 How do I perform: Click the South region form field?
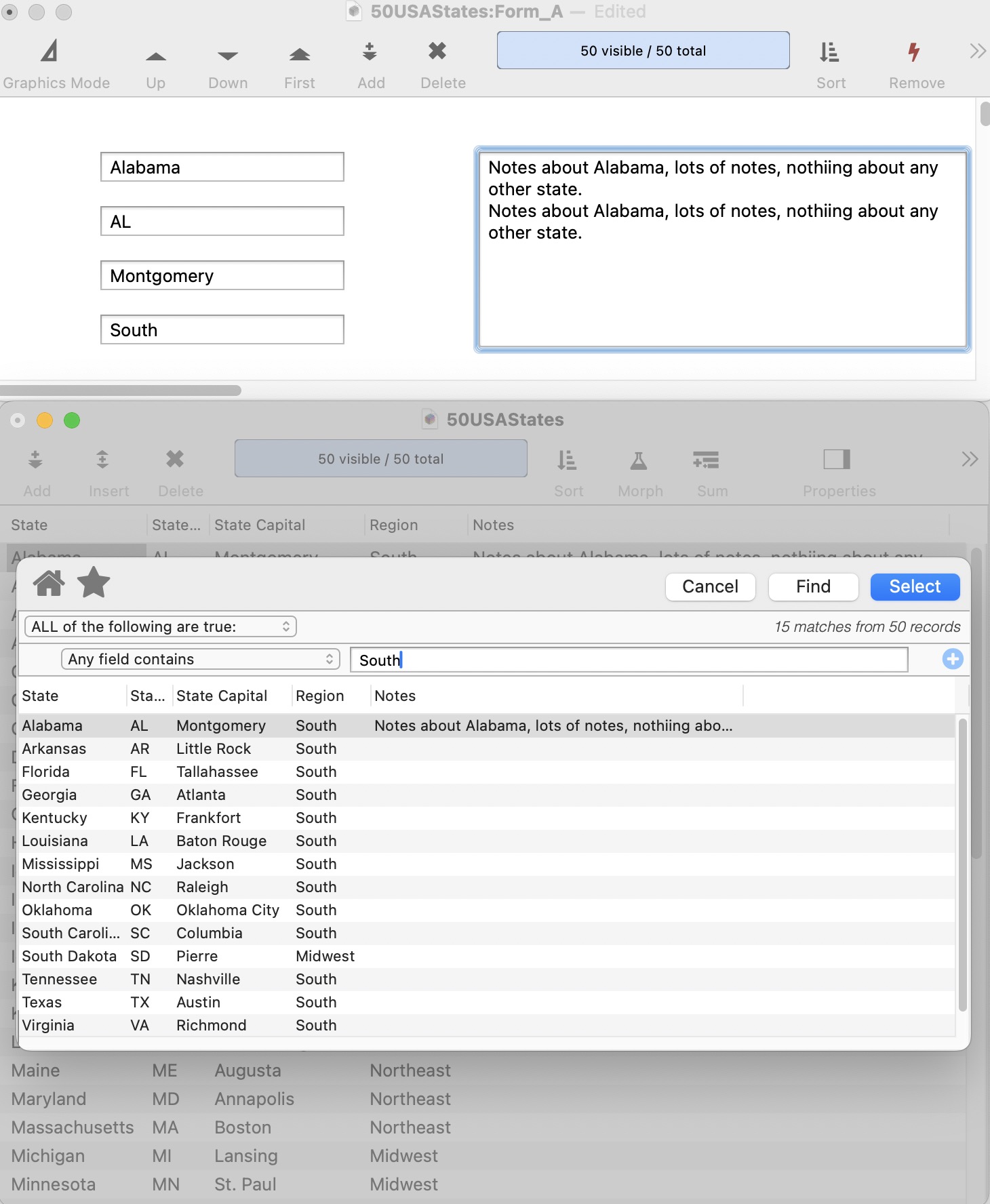[222, 329]
